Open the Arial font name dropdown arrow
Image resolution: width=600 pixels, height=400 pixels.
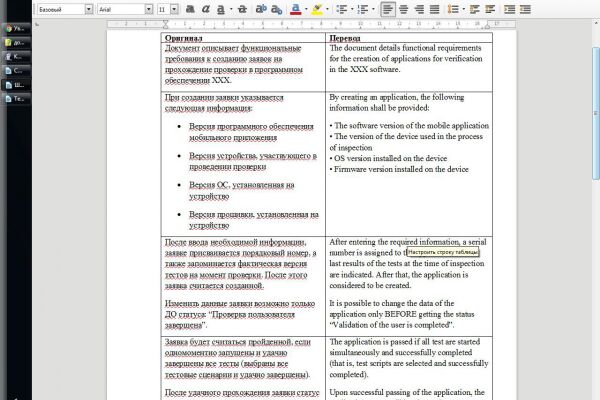(x=149, y=9)
